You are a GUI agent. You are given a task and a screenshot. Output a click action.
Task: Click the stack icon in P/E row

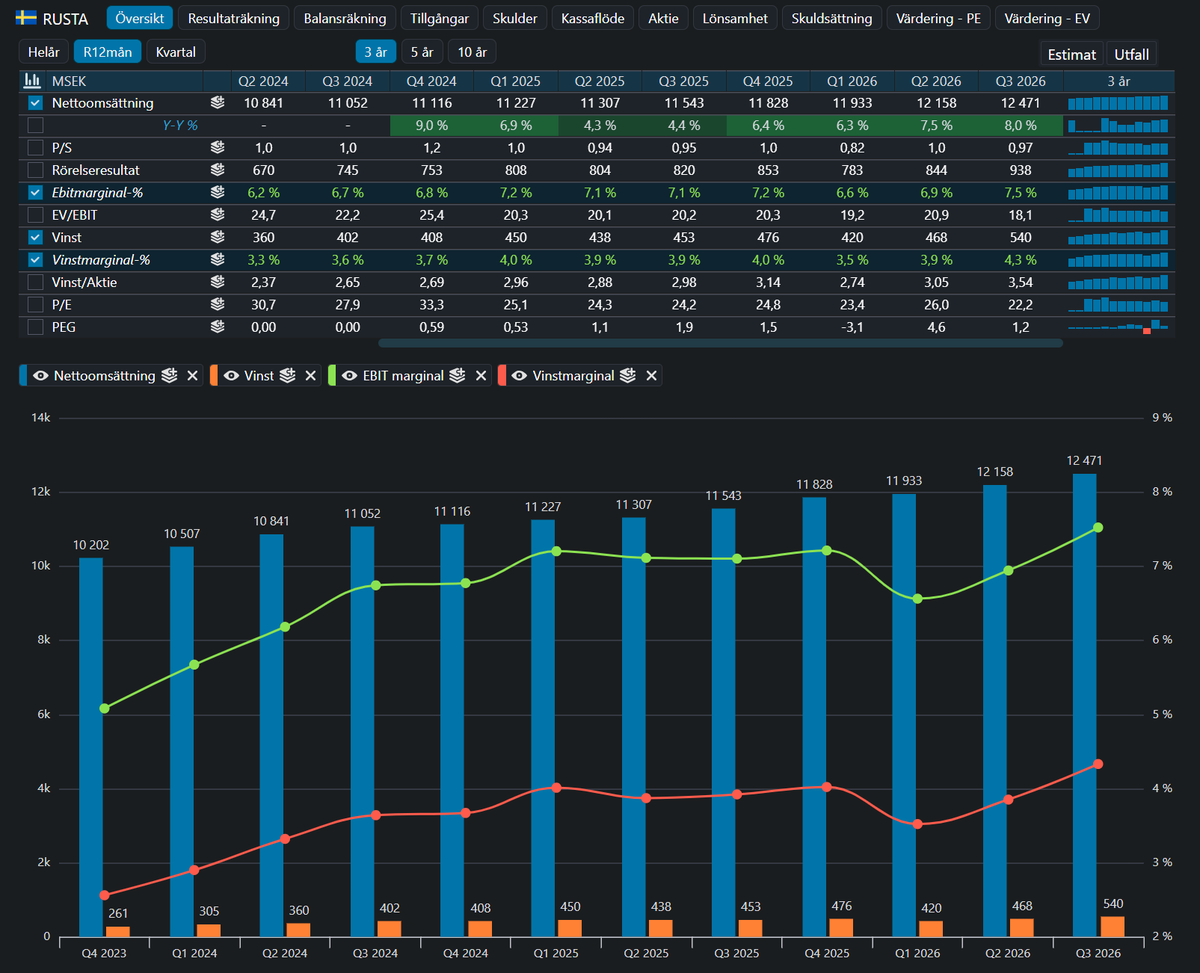pyautogui.click(x=217, y=304)
